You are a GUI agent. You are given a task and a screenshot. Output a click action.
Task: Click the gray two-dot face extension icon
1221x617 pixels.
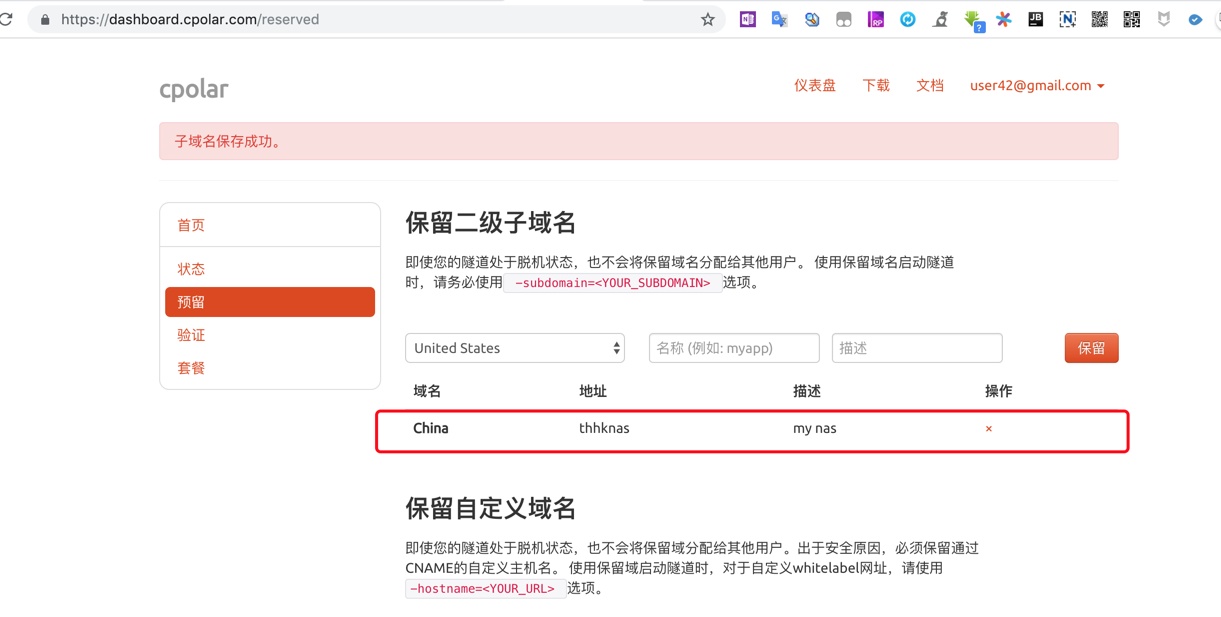[844, 19]
